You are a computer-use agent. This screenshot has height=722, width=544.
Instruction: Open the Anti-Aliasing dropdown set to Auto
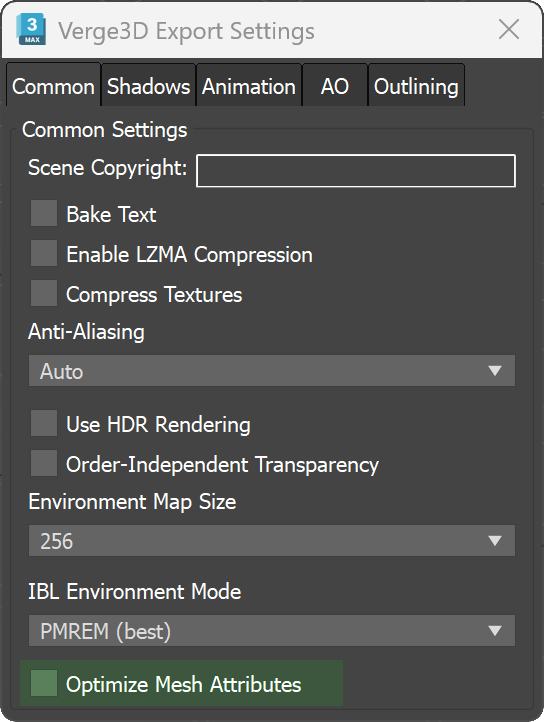click(272, 371)
